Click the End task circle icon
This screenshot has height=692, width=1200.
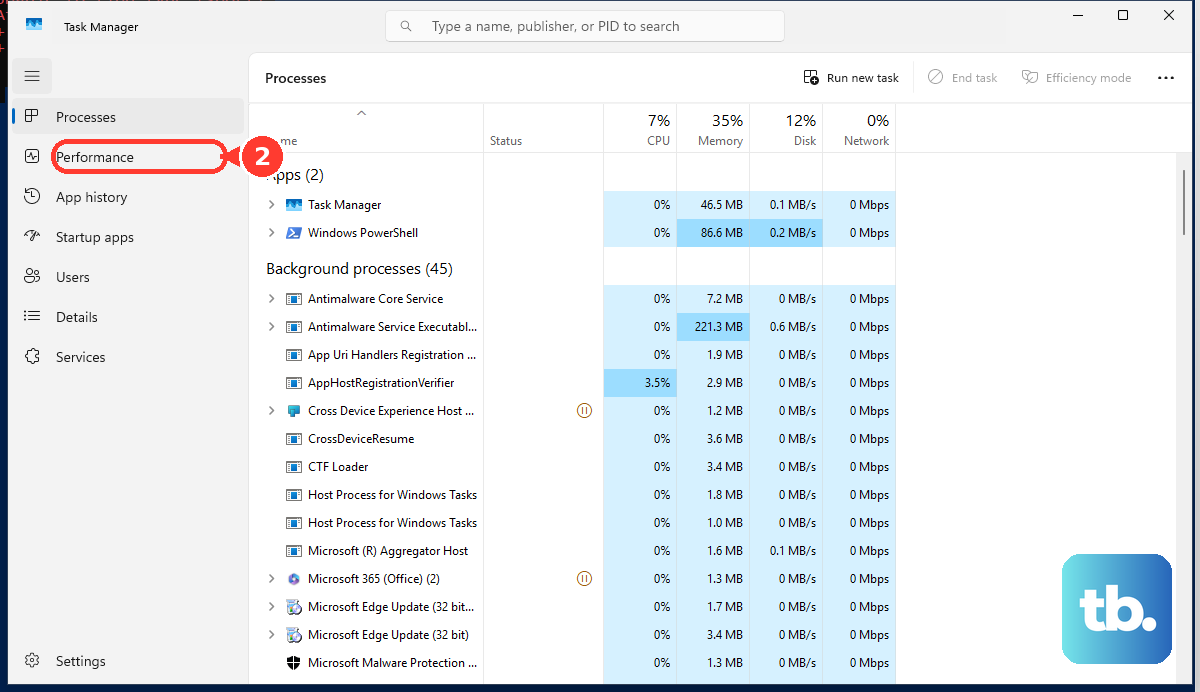pos(936,77)
